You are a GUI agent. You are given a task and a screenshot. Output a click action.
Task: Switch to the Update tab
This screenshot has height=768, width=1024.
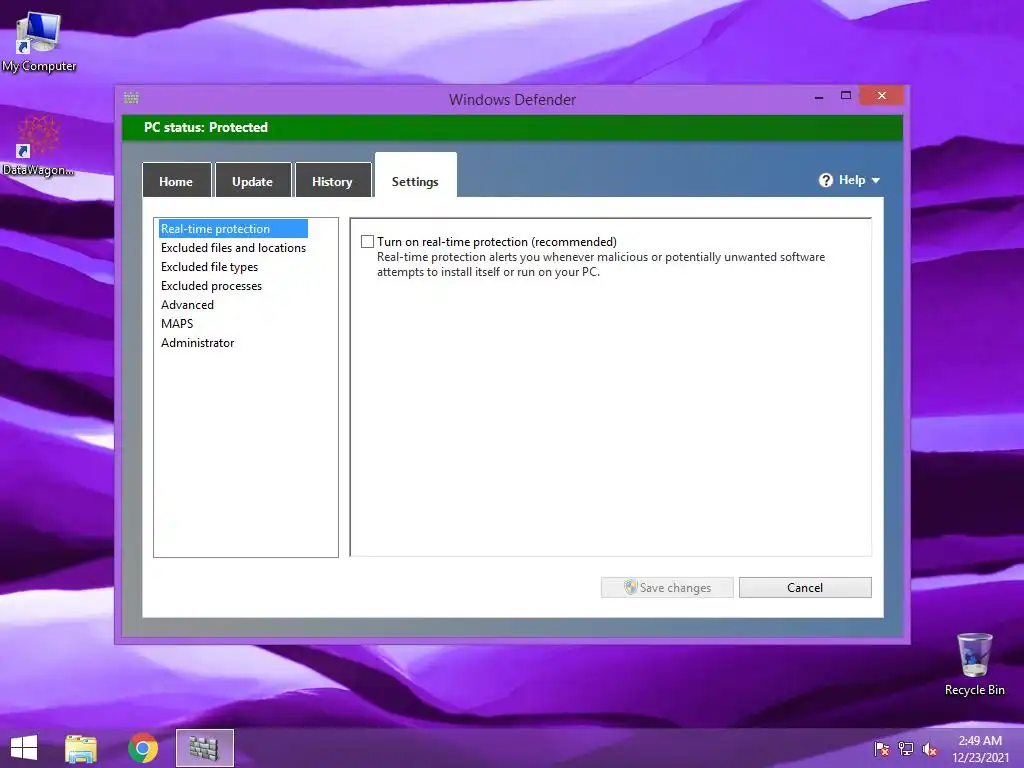[x=253, y=180]
